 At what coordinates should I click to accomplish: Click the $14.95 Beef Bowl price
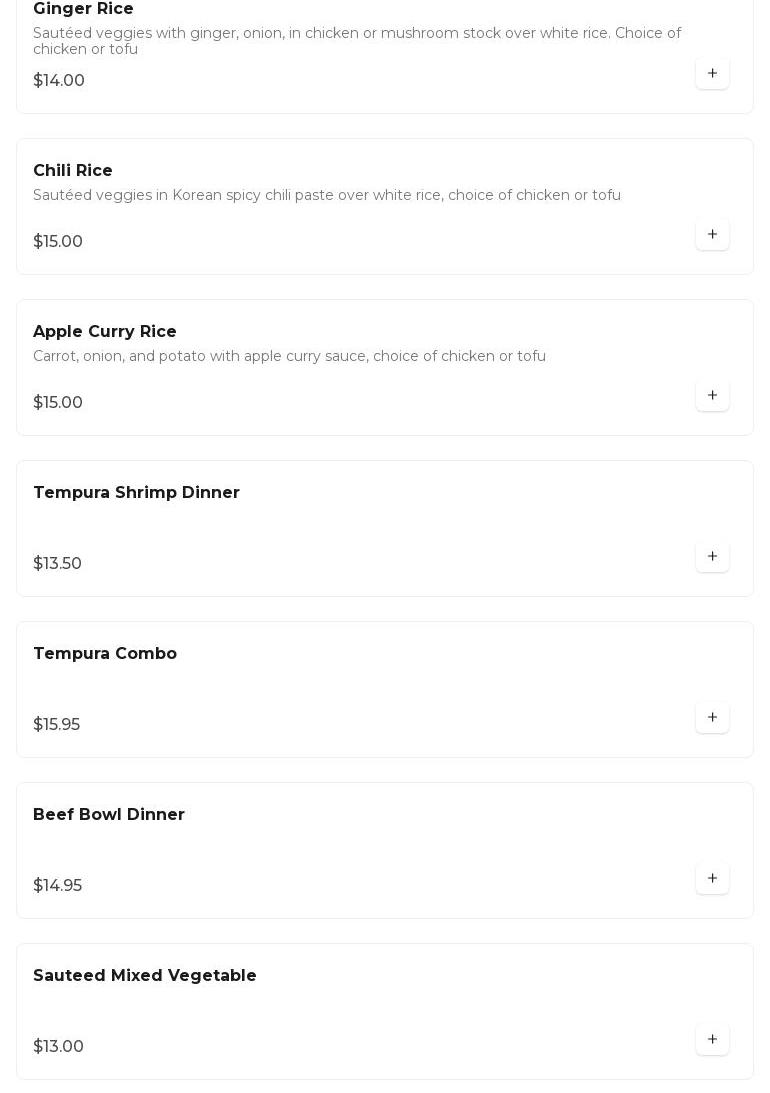pos(57,886)
